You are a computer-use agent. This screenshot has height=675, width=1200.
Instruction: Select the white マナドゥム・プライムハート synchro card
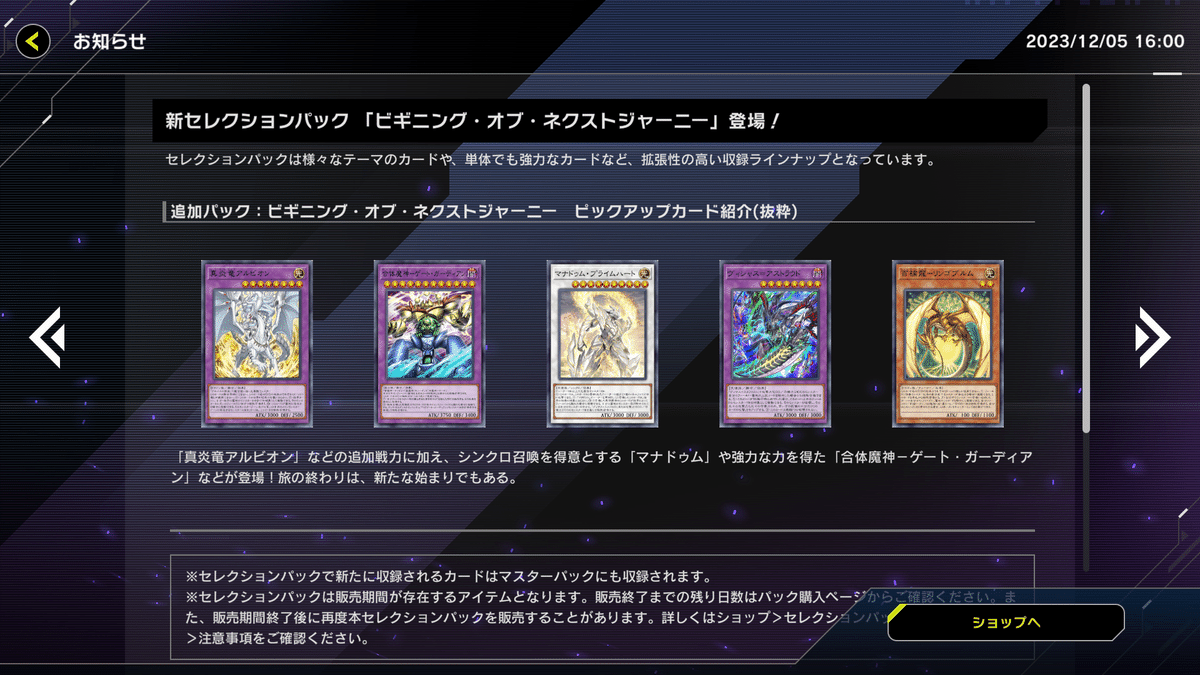click(x=601, y=343)
